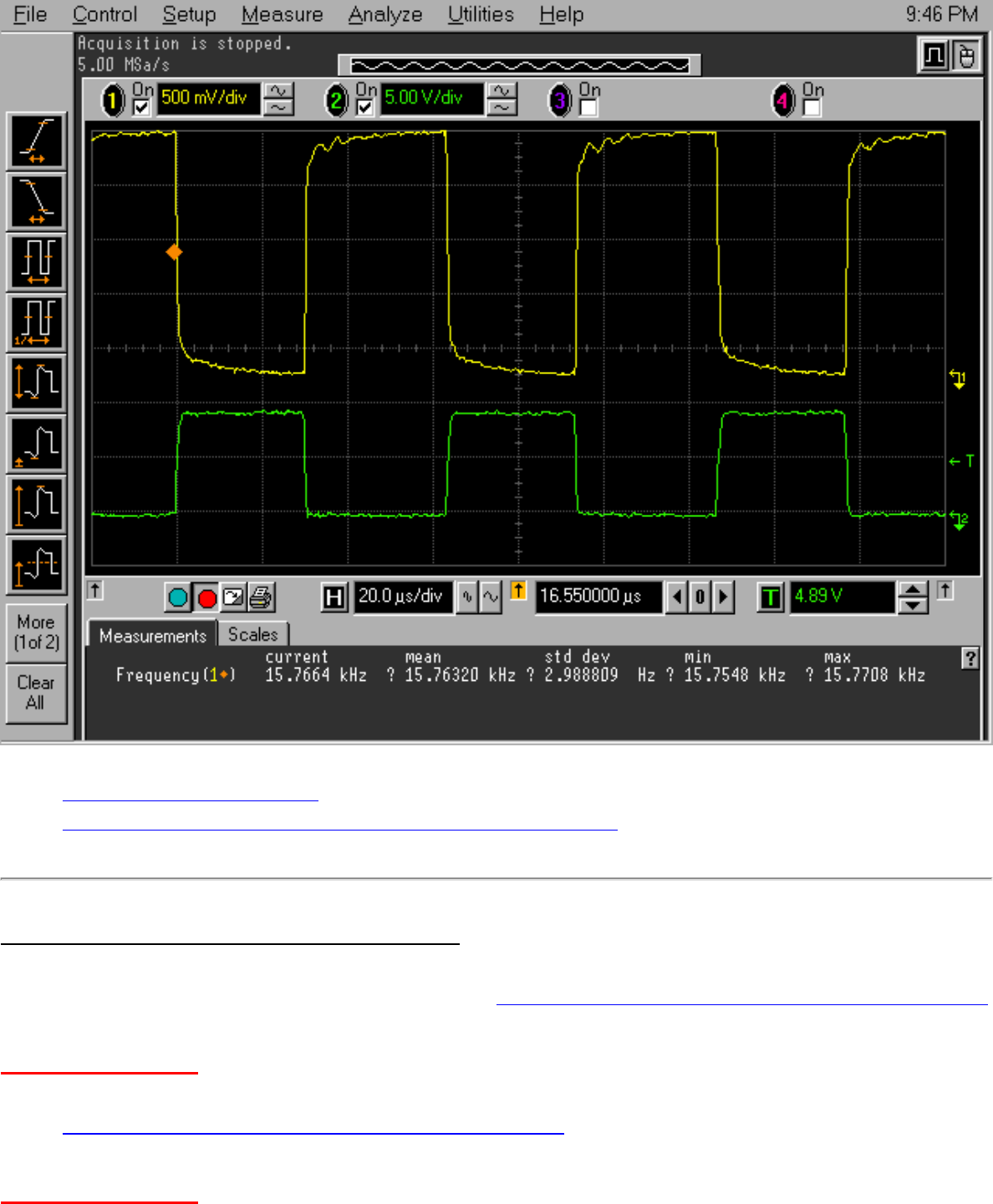Open the channel 4 setup button
993x1204 pixels.
782,101
